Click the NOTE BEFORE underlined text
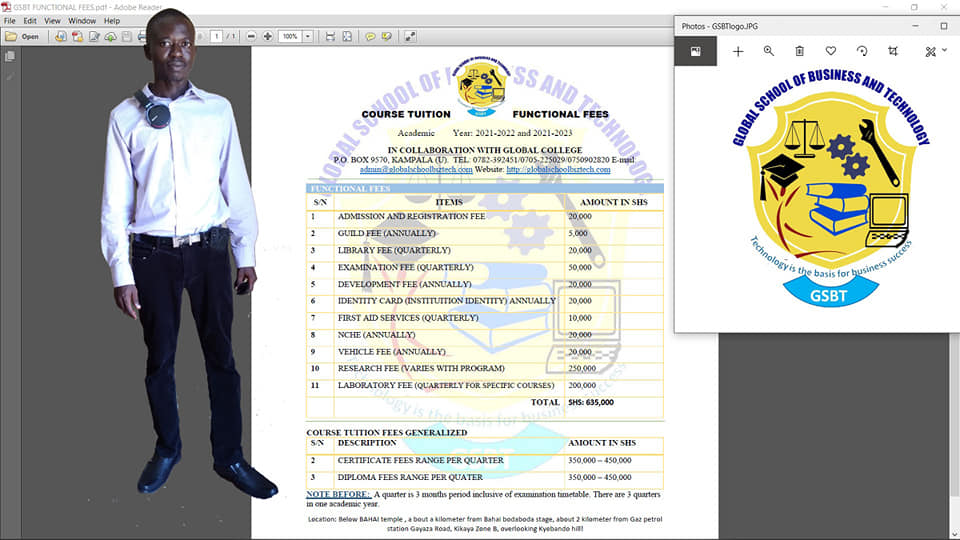 (x=338, y=494)
